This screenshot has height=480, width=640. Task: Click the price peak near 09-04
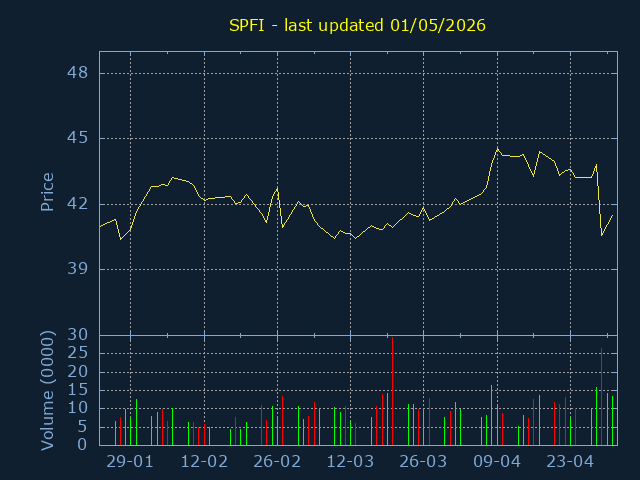pos(497,149)
